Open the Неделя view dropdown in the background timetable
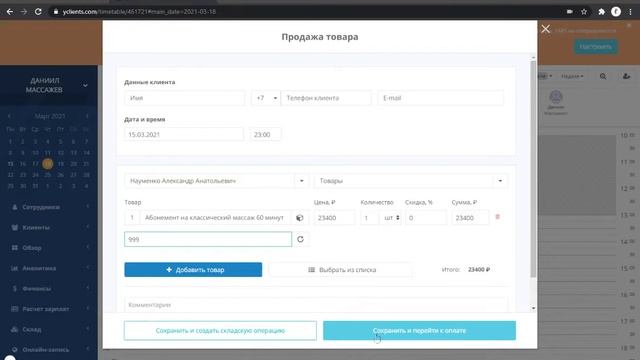 click(572, 76)
